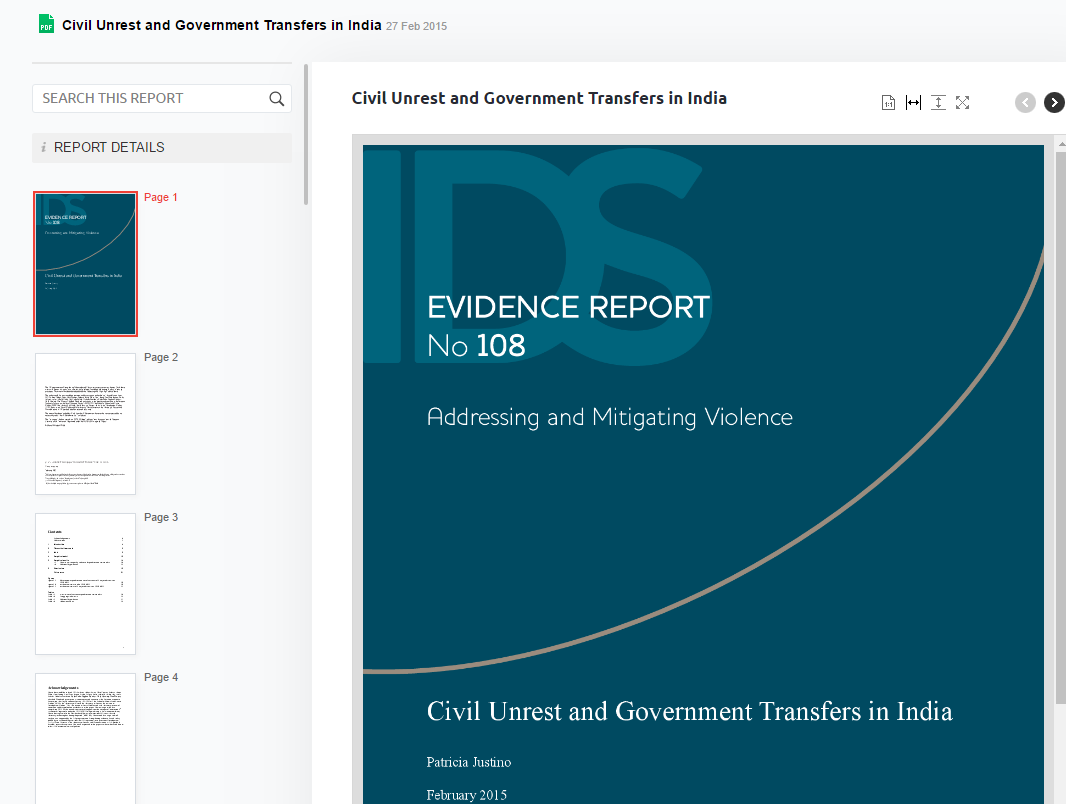This screenshot has height=804, width=1066.
Task: Fit the document to width
Action: tap(913, 103)
